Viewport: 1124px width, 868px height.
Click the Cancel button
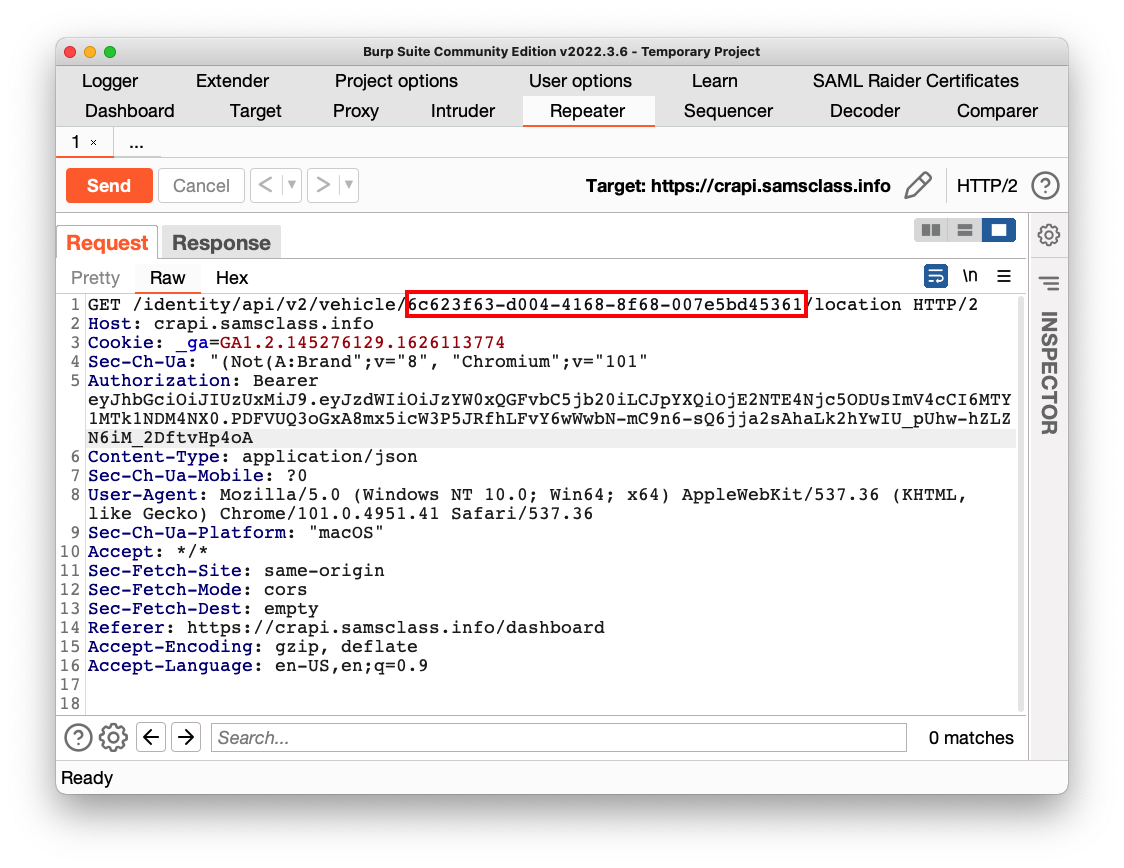201,186
